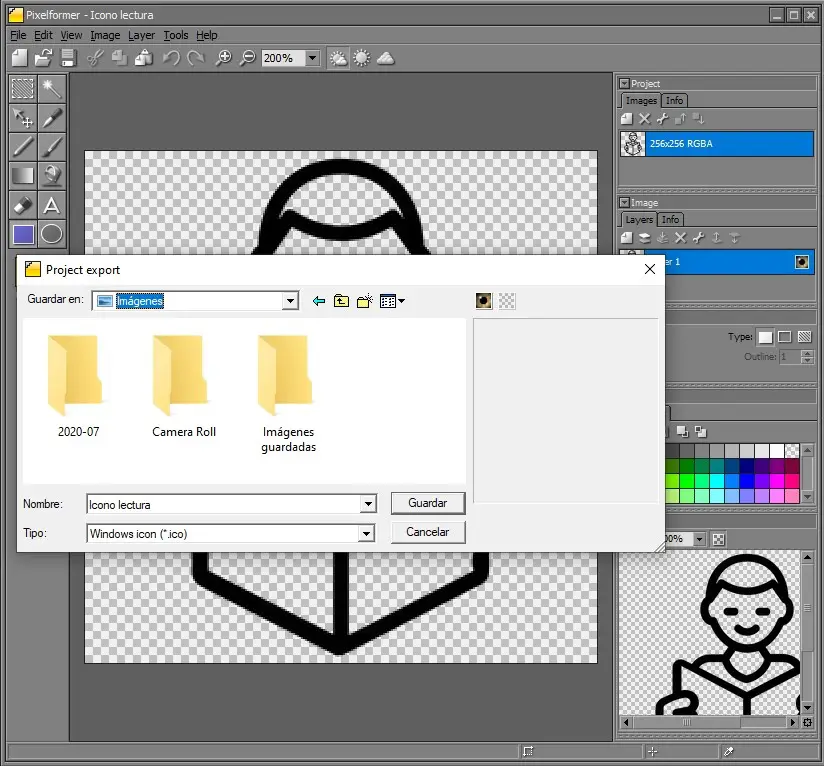Toggle the dark preview background button
The height and width of the screenshot is (766, 824).
click(484, 300)
